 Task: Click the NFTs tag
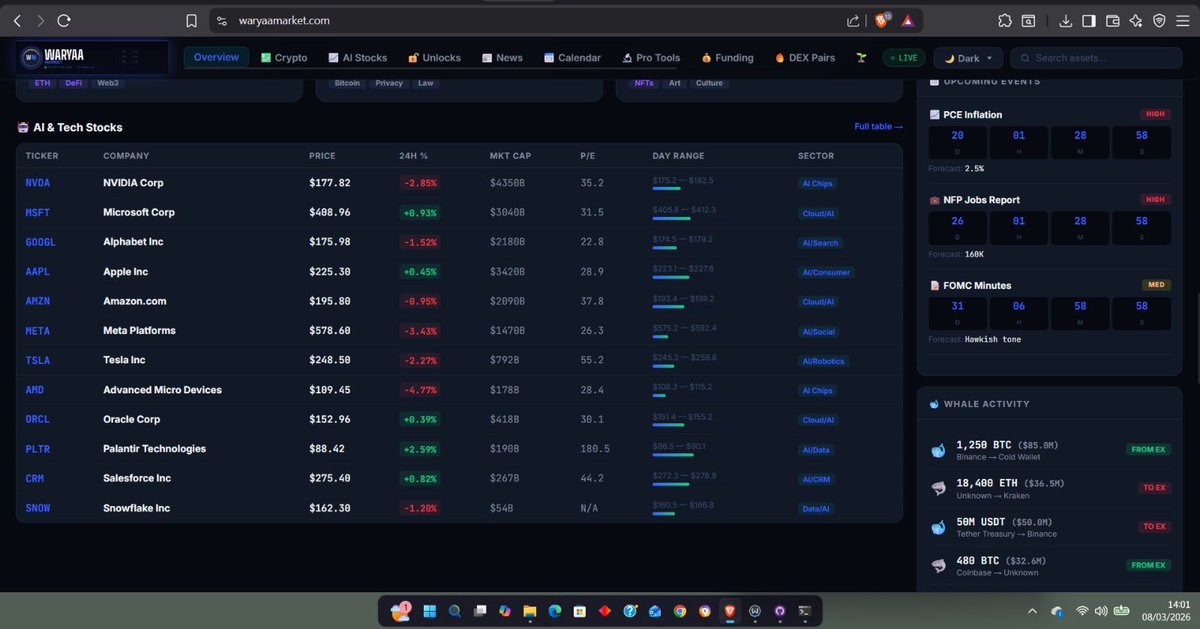pos(644,83)
